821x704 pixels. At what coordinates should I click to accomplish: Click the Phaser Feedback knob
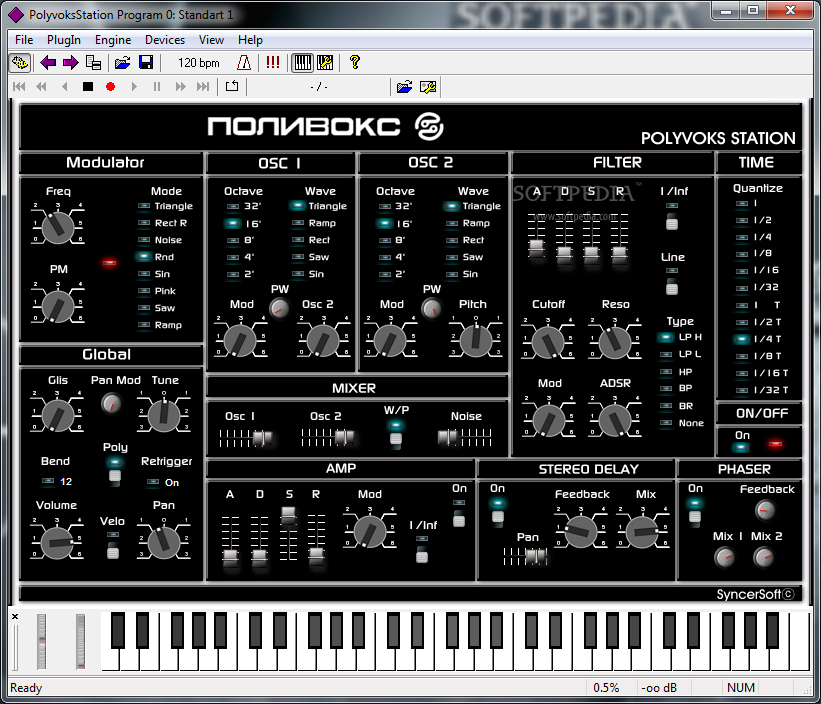coord(765,510)
